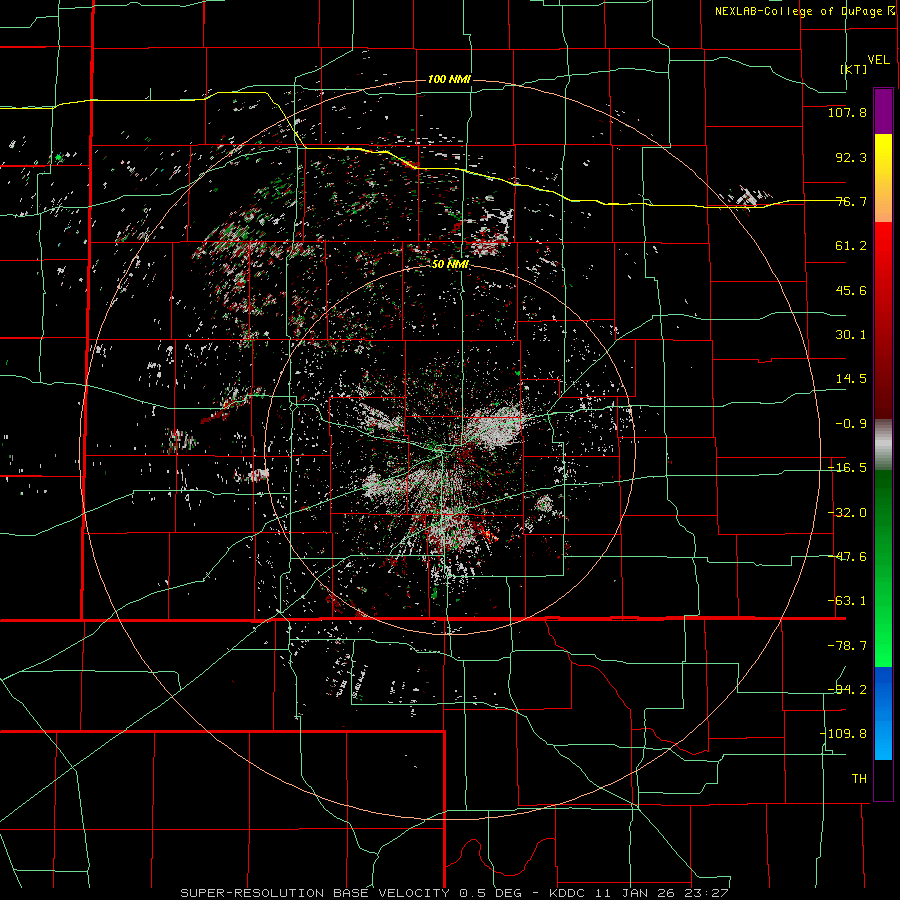Image resolution: width=900 pixels, height=900 pixels.
Task: Click the -63.1 velocity scale label
Action: pyautogui.click(x=847, y=601)
